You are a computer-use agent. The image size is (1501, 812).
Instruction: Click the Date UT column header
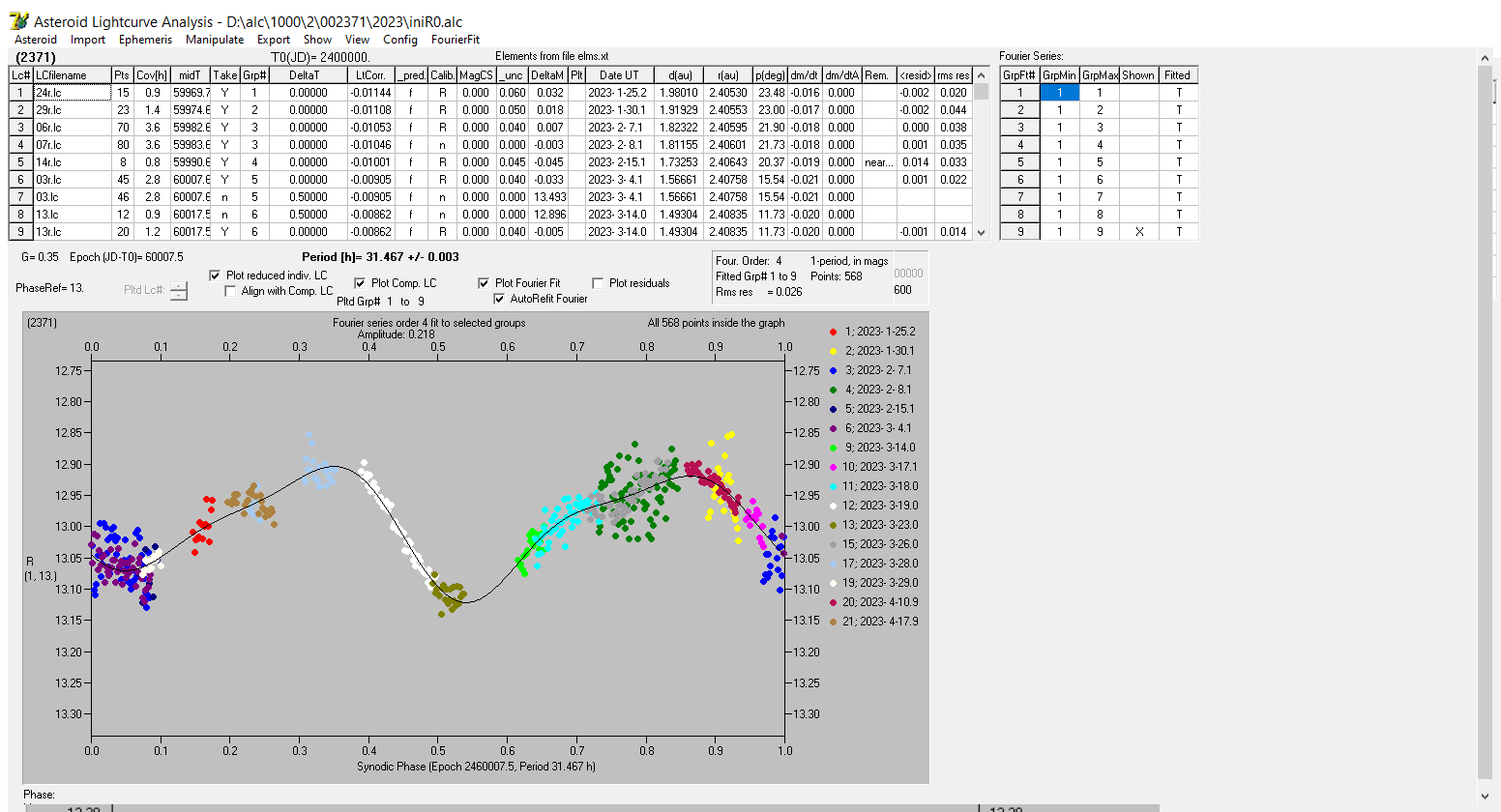click(x=619, y=75)
